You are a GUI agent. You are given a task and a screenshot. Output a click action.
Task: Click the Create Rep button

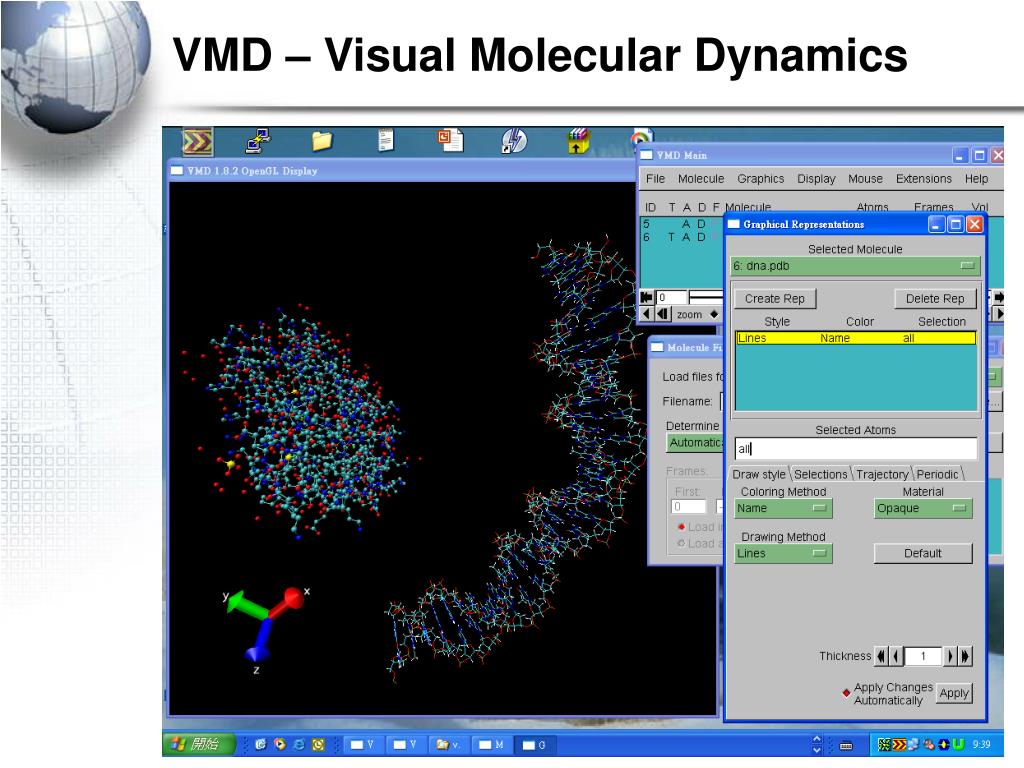click(775, 298)
